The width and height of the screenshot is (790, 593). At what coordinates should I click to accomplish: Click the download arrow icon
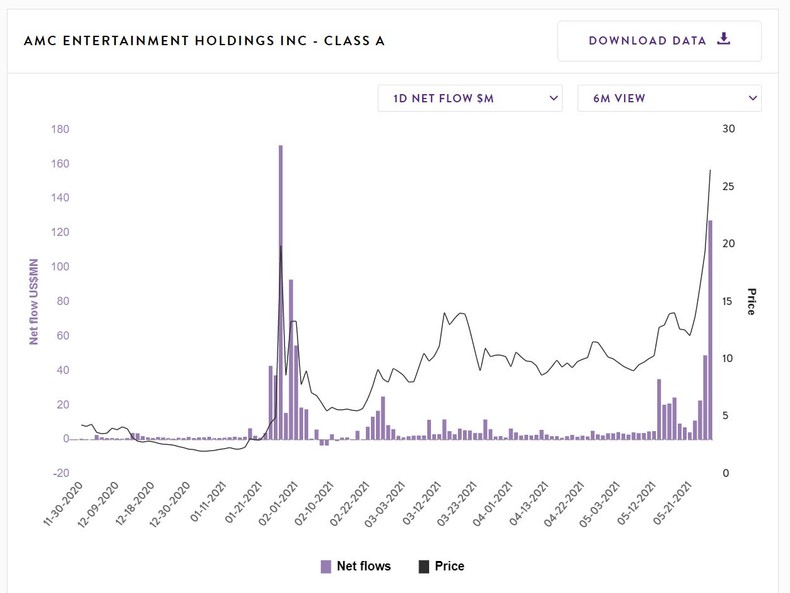(x=725, y=40)
